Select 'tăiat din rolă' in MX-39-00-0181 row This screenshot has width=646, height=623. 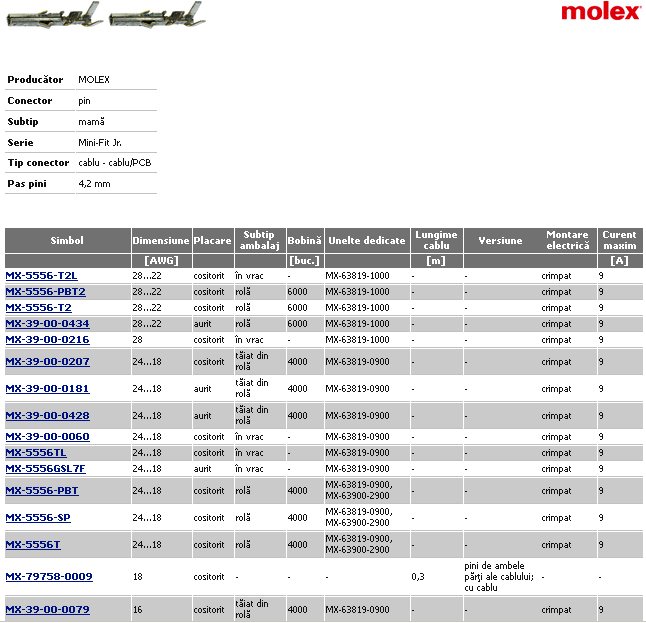tap(252, 389)
